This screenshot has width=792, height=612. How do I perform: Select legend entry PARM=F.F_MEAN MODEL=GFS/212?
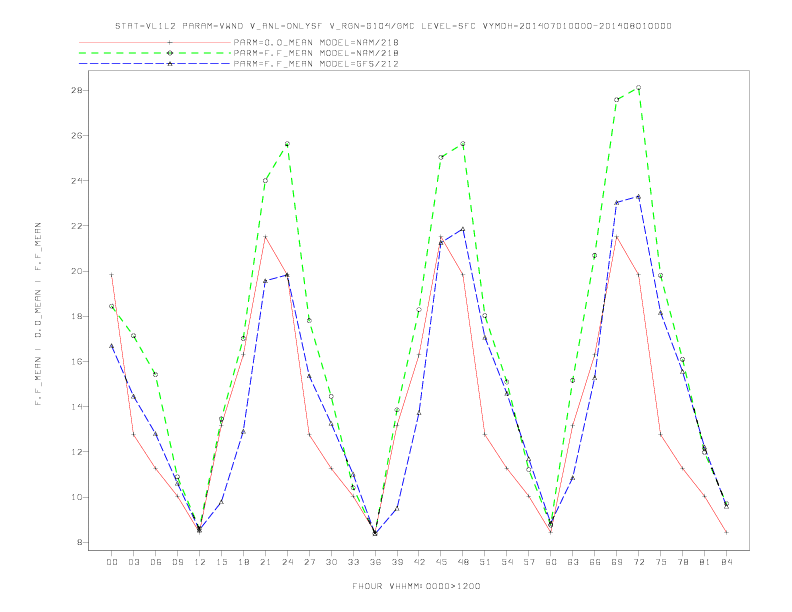[316, 64]
